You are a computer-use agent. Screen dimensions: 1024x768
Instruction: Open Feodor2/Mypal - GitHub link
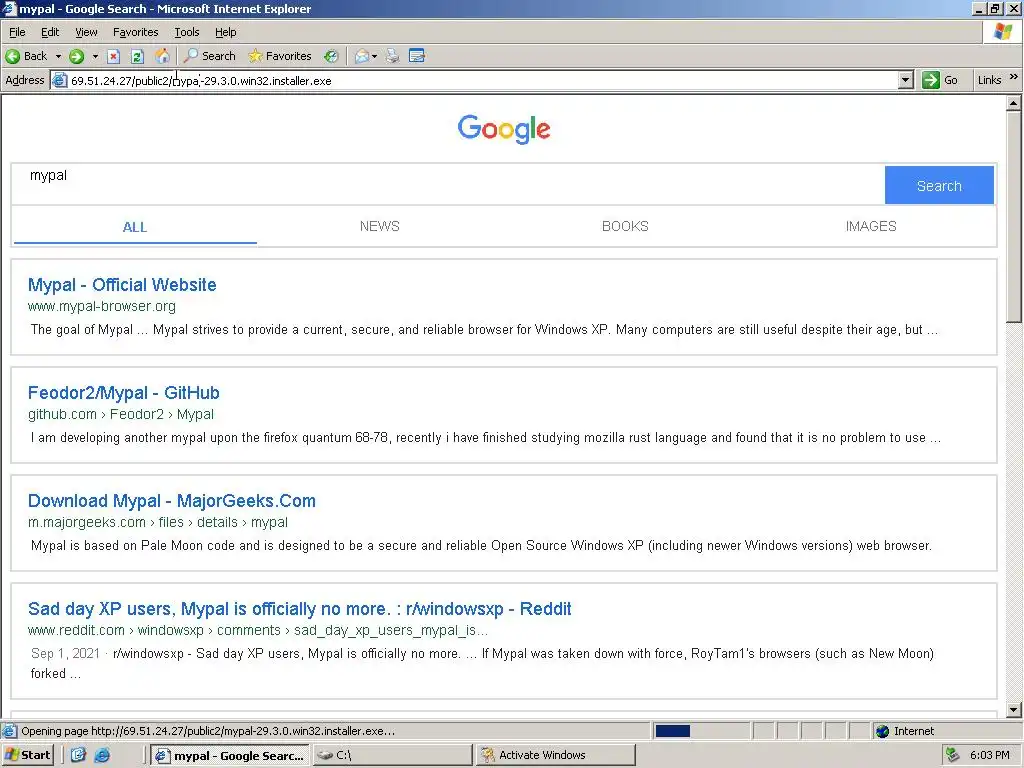tap(123, 392)
